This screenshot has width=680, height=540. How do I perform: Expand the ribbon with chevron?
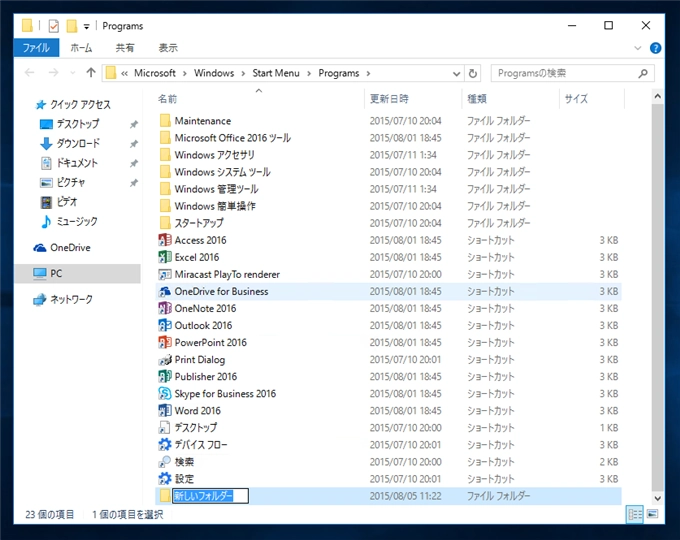pyautogui.click(x=638, y=48)
